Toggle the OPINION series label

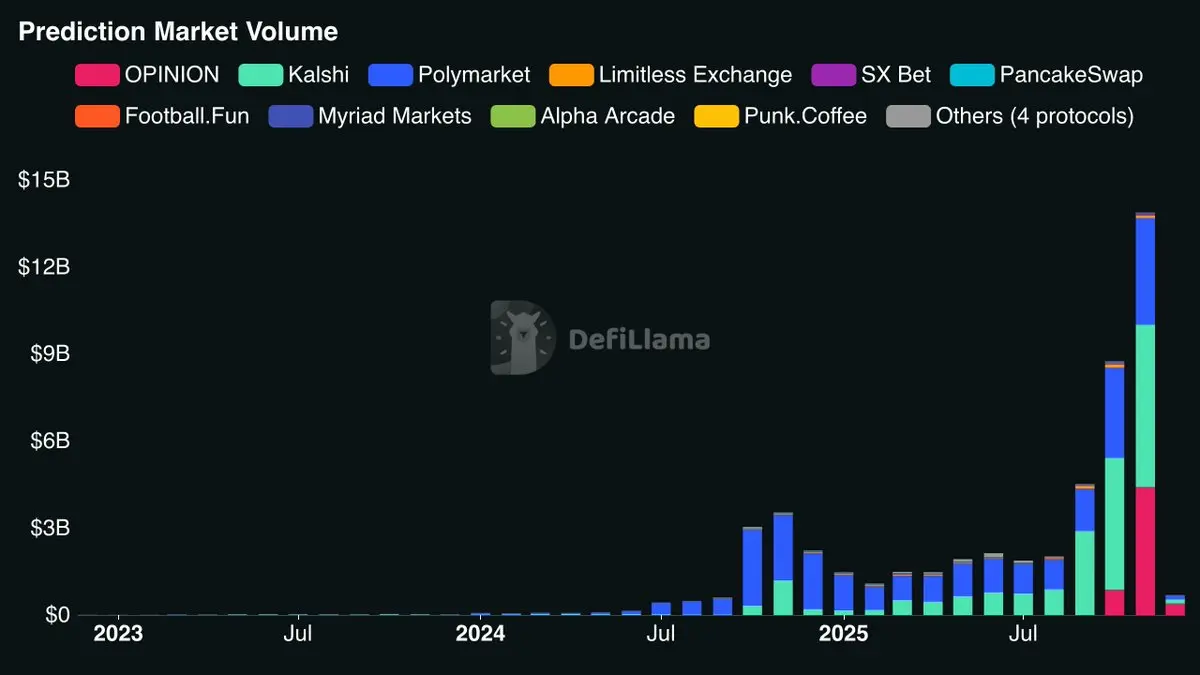172,75
